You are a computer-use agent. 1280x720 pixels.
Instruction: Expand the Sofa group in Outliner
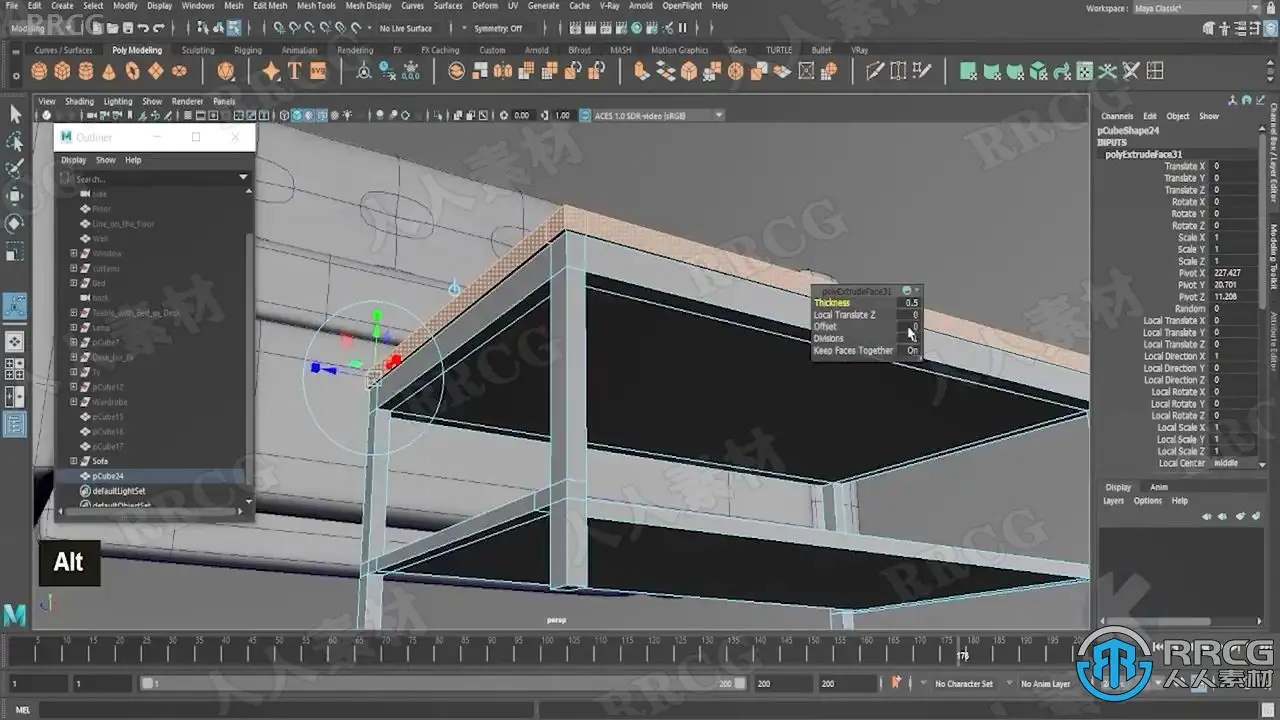(74, 461)
